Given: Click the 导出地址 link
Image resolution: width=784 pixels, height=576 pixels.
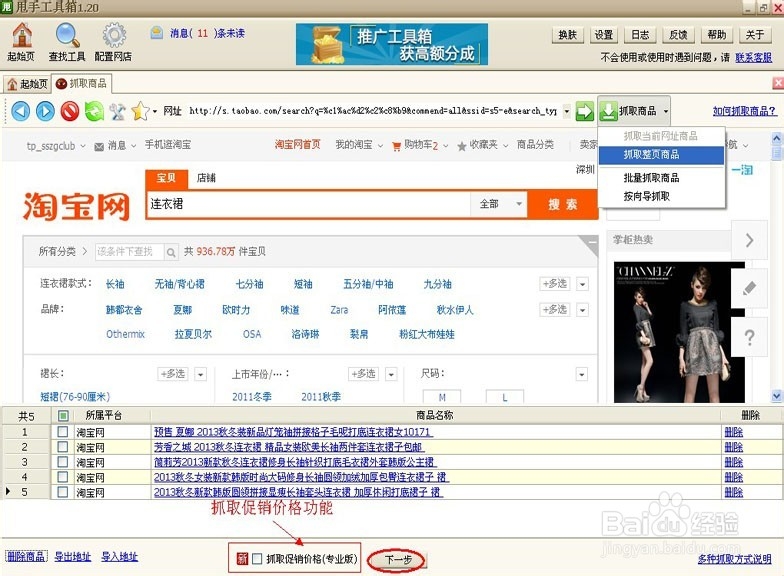Looking at the screenshot, I should (72, 556).
